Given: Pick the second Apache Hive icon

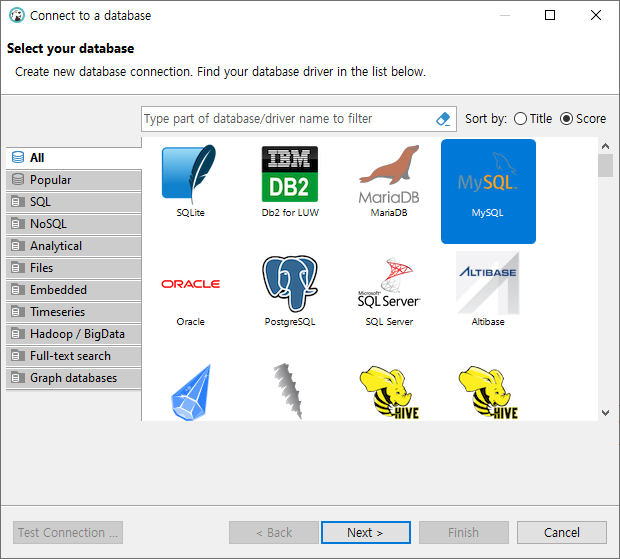Looking at the screenshot, I should click(x=488, y=392).
